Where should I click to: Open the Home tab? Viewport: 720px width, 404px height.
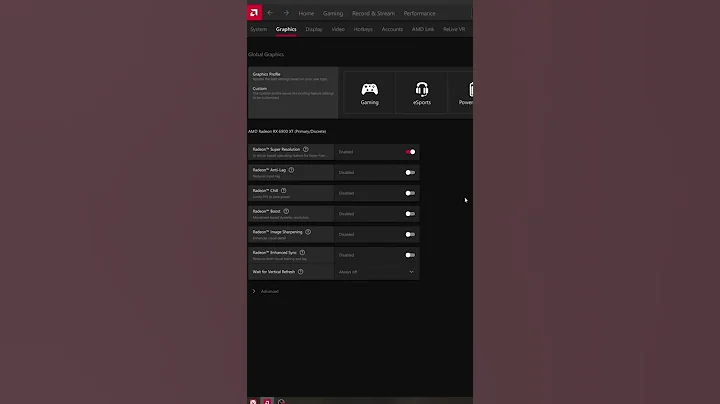306,13
